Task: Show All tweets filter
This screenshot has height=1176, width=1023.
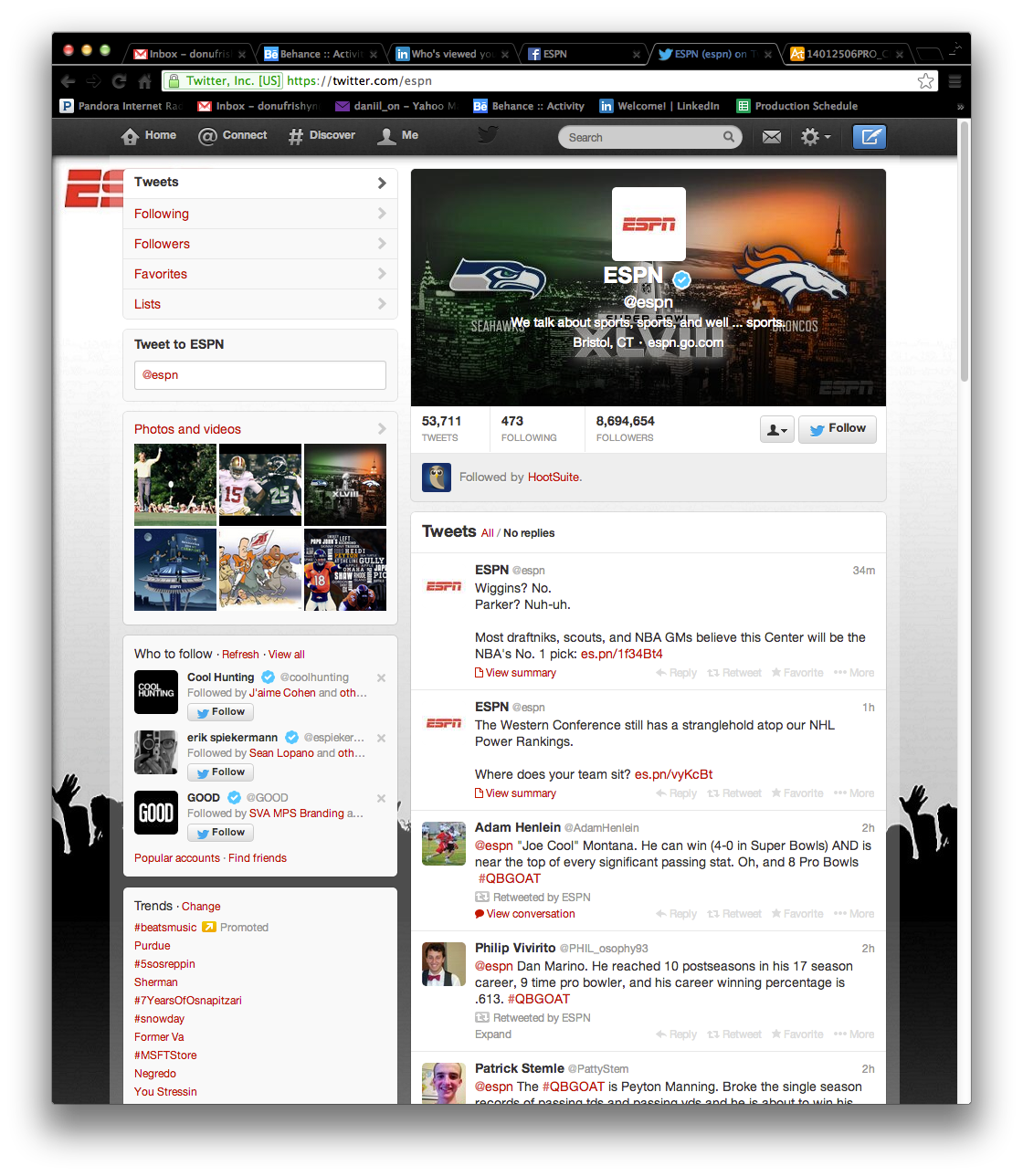Action: pos(488,533)
